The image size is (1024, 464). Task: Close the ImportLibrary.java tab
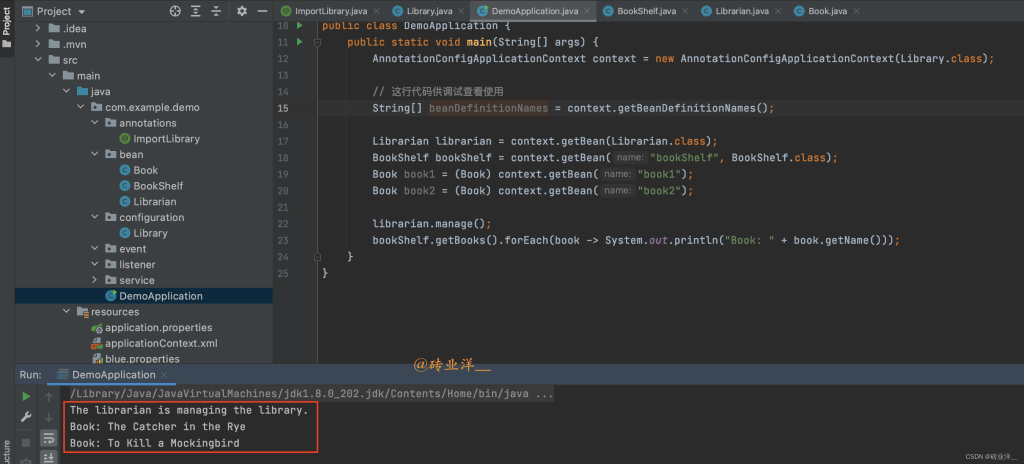(x=374, y=10)
